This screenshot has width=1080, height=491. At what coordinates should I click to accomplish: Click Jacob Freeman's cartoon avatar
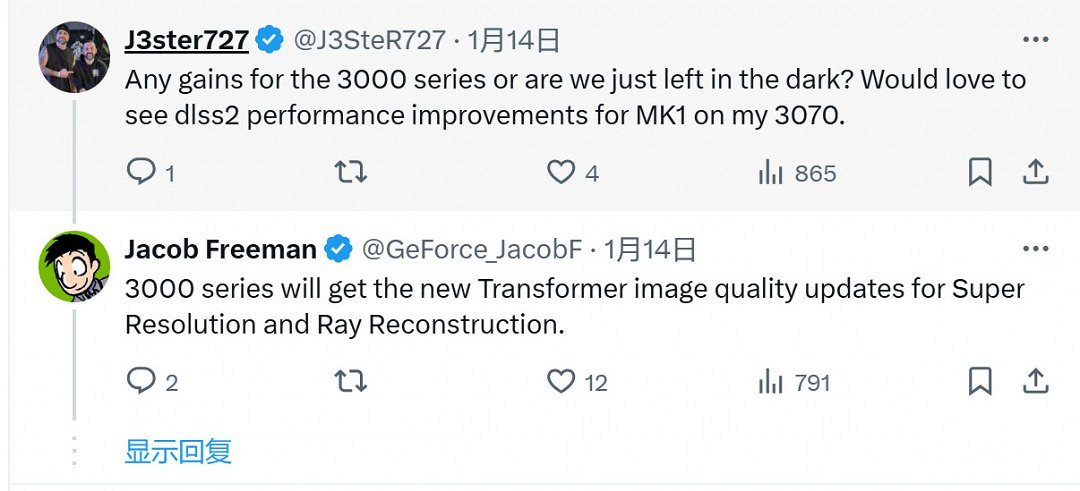tap(74, 266)
